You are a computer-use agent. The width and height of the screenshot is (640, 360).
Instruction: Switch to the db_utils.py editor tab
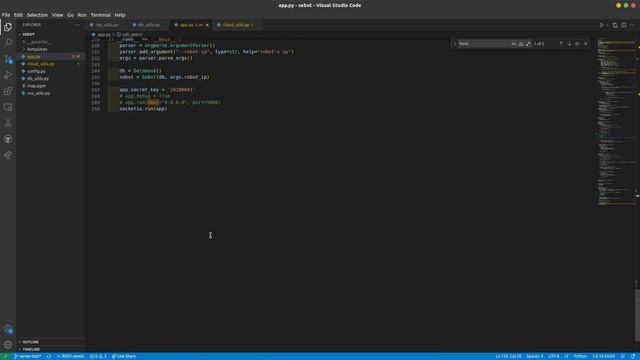point(149,25)
